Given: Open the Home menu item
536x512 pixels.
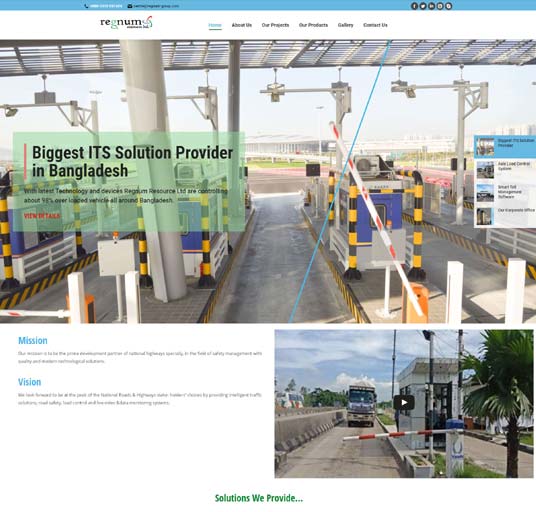Looking at the screenshot, I should (215, 25).
